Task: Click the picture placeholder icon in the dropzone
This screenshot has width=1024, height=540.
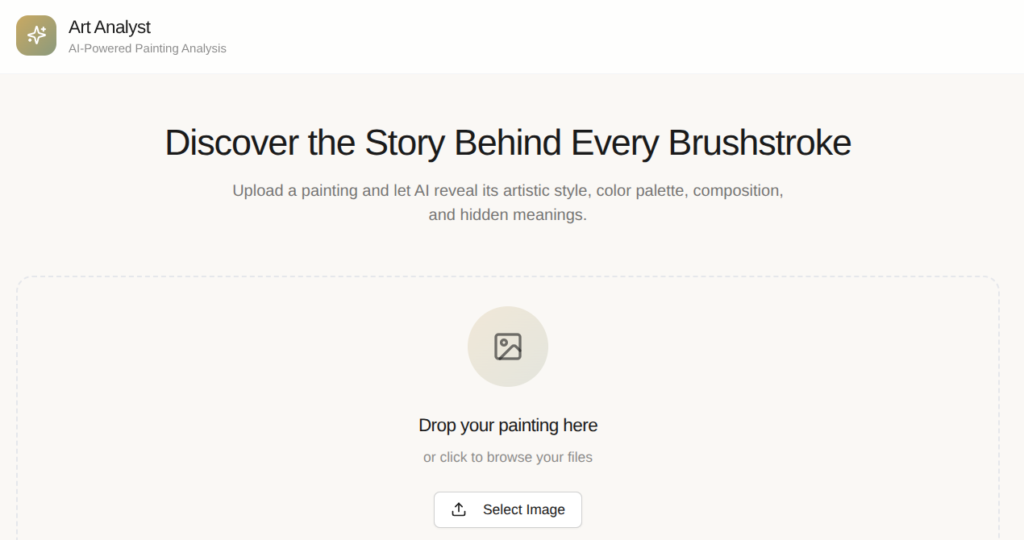Action: 508,346
